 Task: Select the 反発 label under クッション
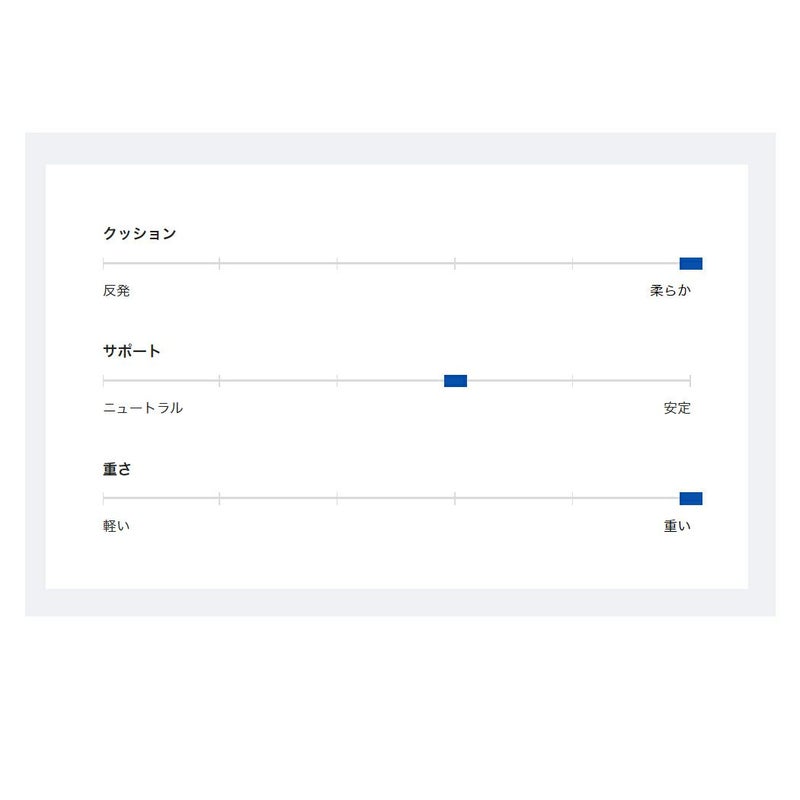coord(116,291)
